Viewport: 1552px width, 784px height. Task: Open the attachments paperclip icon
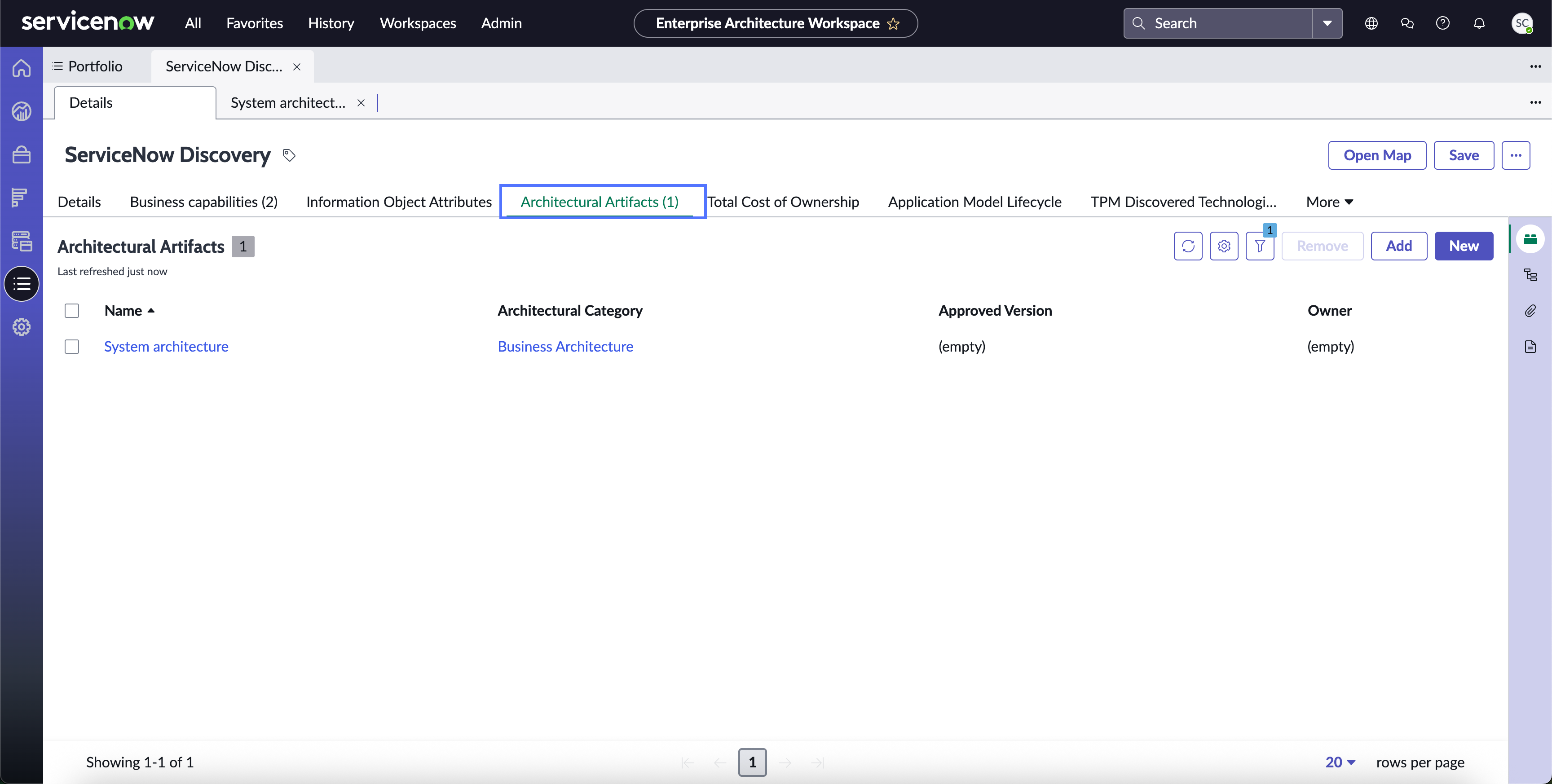coord(1530,311)
